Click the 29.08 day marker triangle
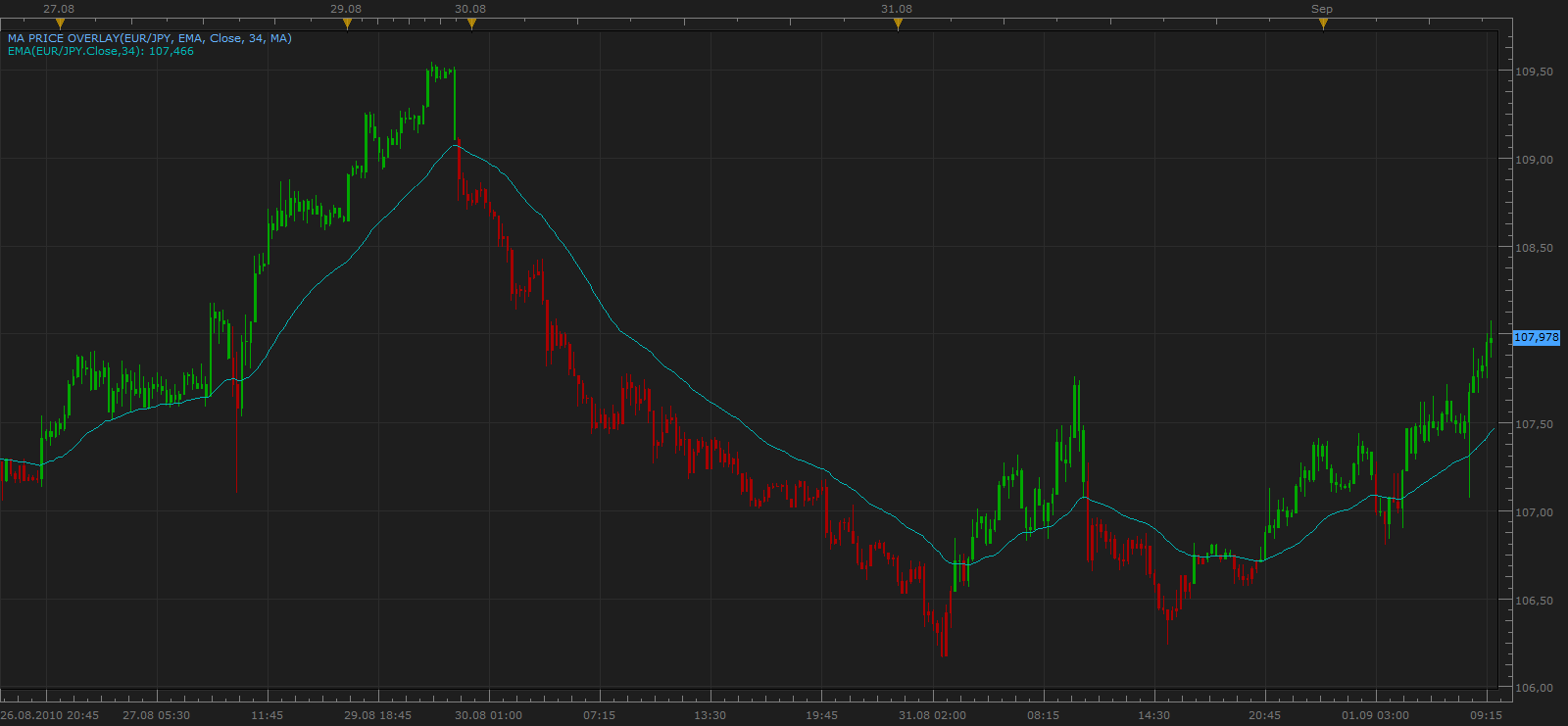1568x726 pixels. [x=347, y=24]
